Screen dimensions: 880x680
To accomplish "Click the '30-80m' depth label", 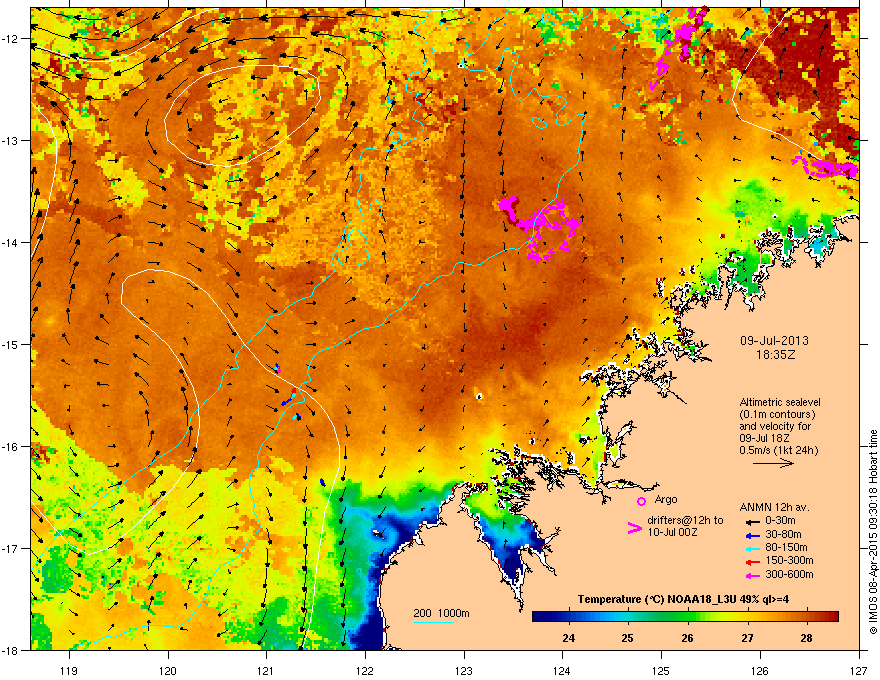I will click(783, 535).
